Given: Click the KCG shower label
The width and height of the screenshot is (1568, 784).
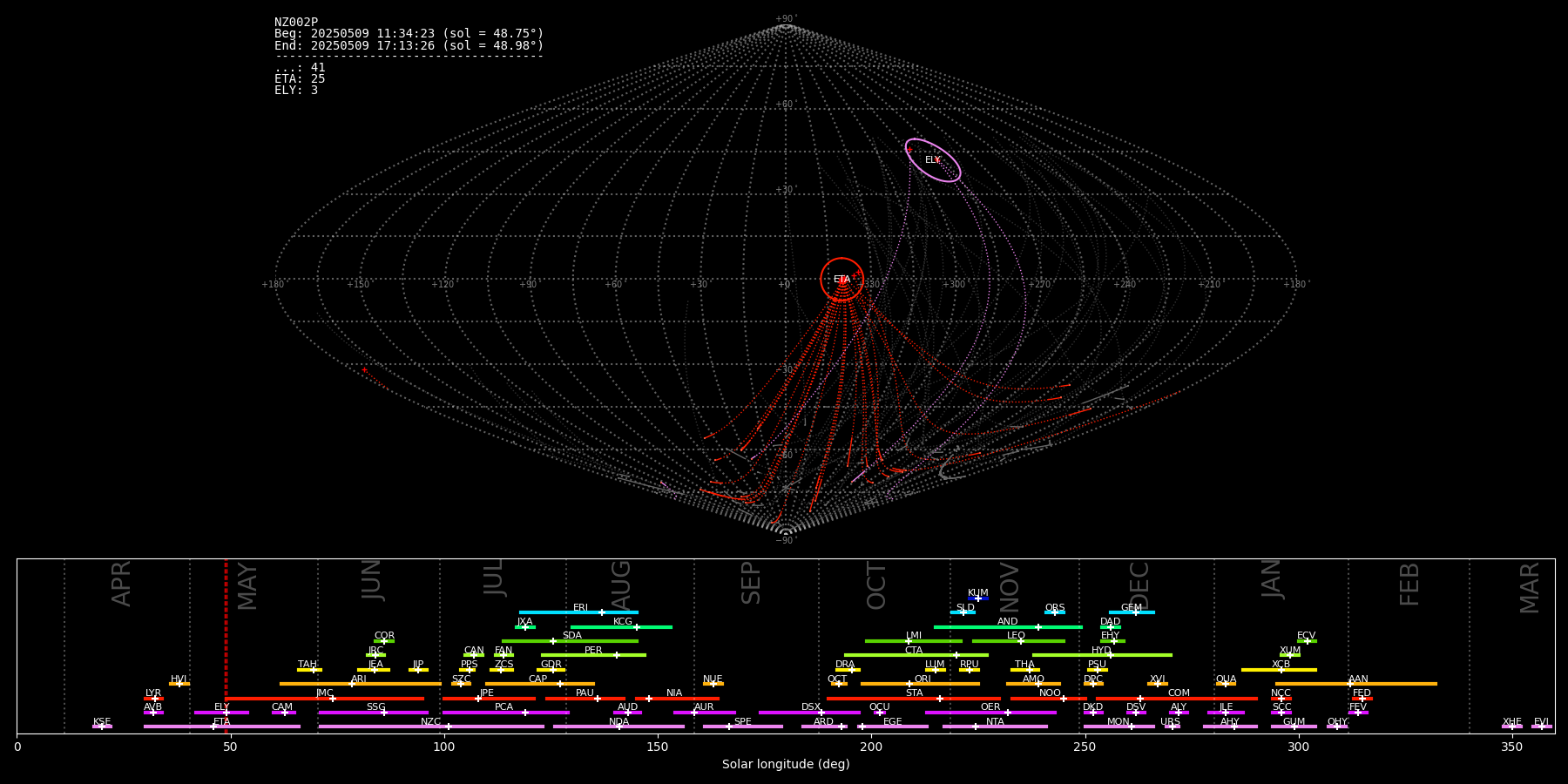Looking at the screenshot, I should [623, 622].
